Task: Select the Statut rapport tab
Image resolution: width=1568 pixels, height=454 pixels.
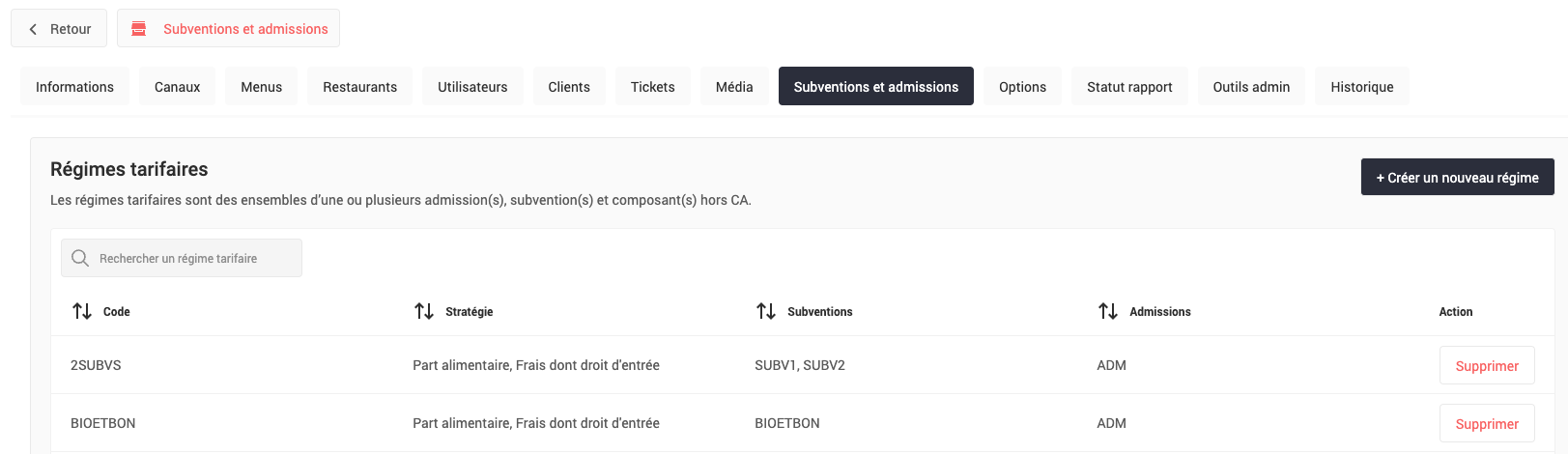Action: [x=1129, y=87]
